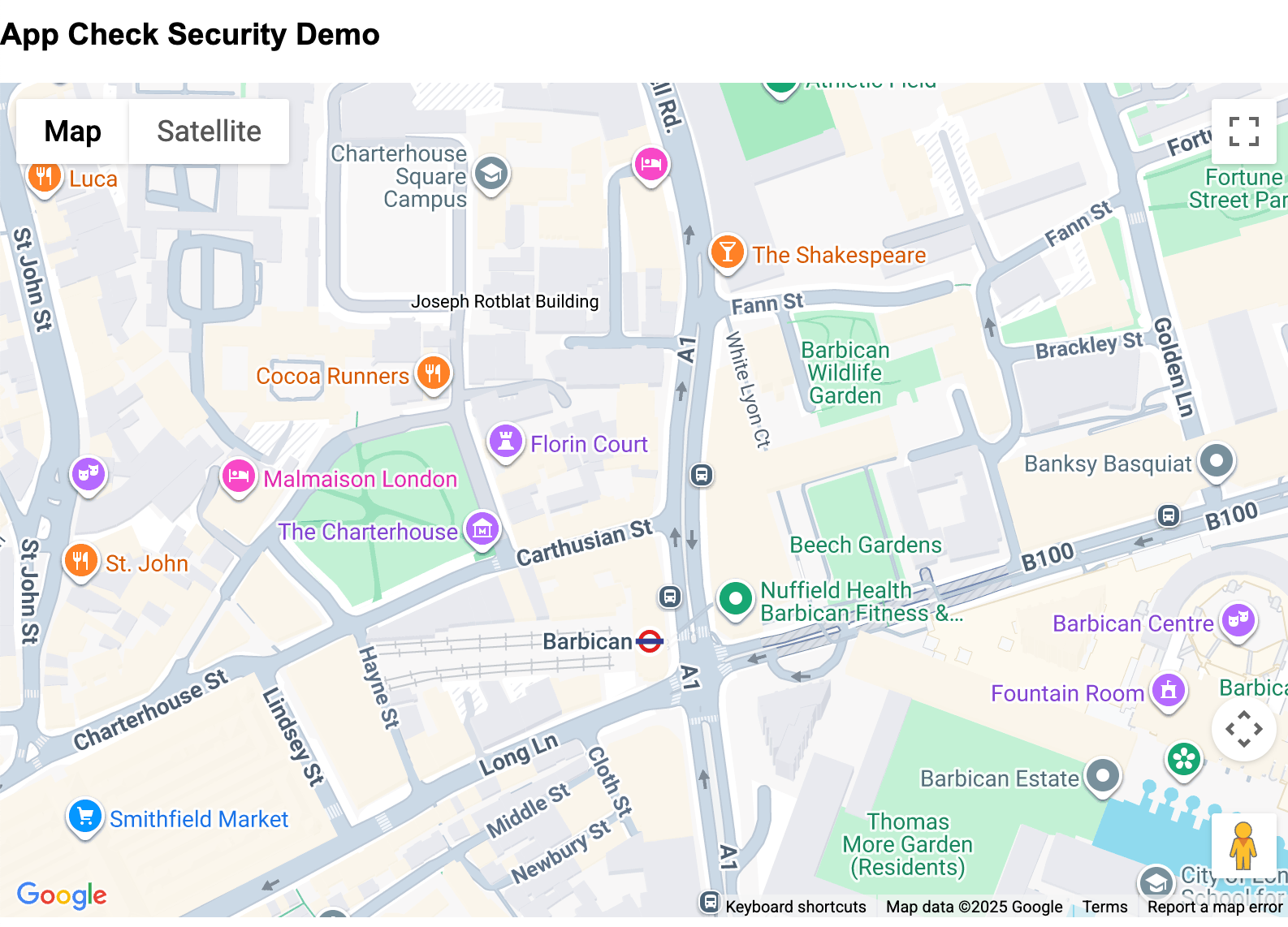The width and height of the screenshot is (1288, 927).
Task: Click Report a map error link
Action: click(1214, 907)
